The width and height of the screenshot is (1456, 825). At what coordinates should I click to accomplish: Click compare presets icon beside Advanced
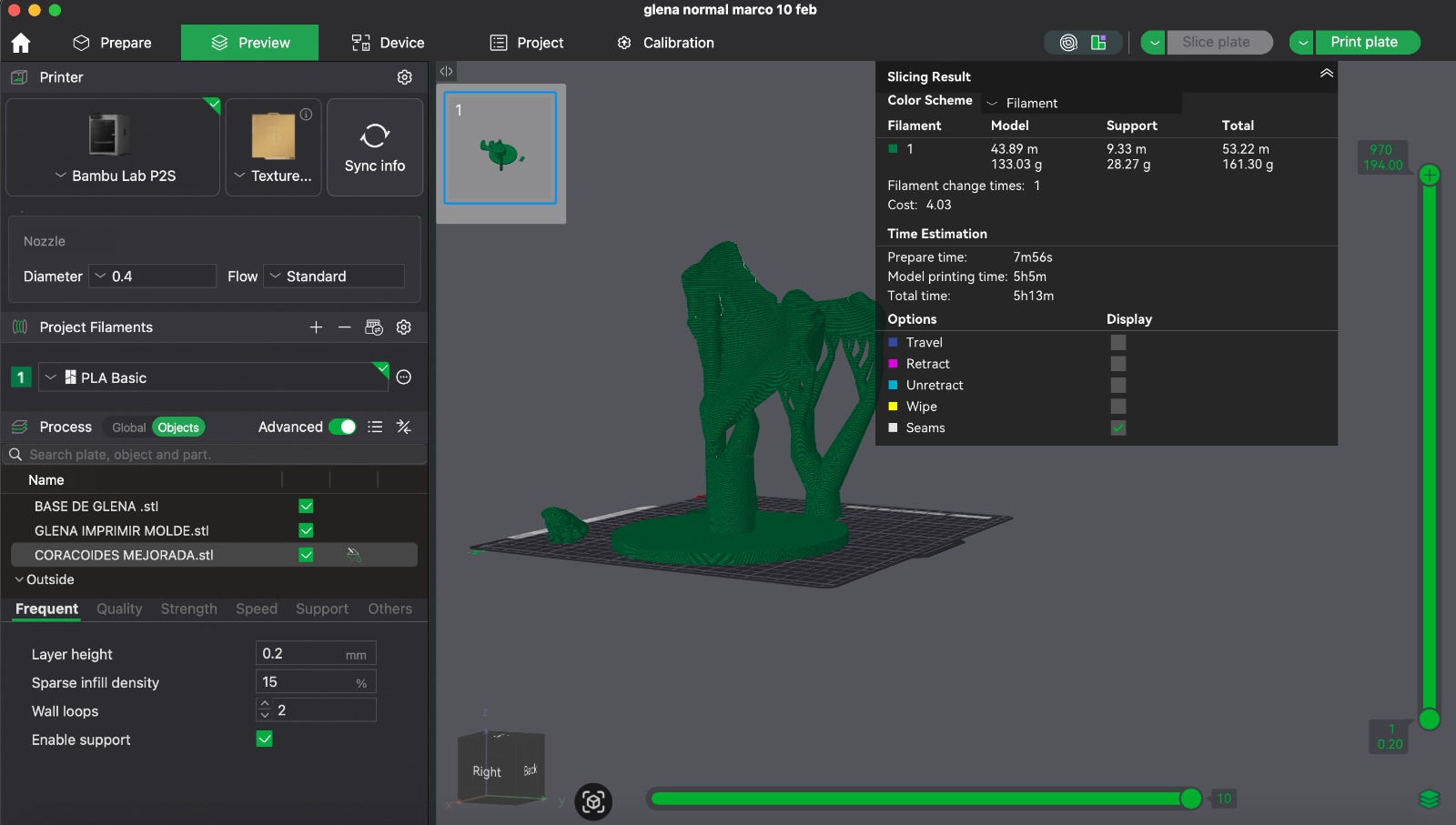tap(404, 428)
